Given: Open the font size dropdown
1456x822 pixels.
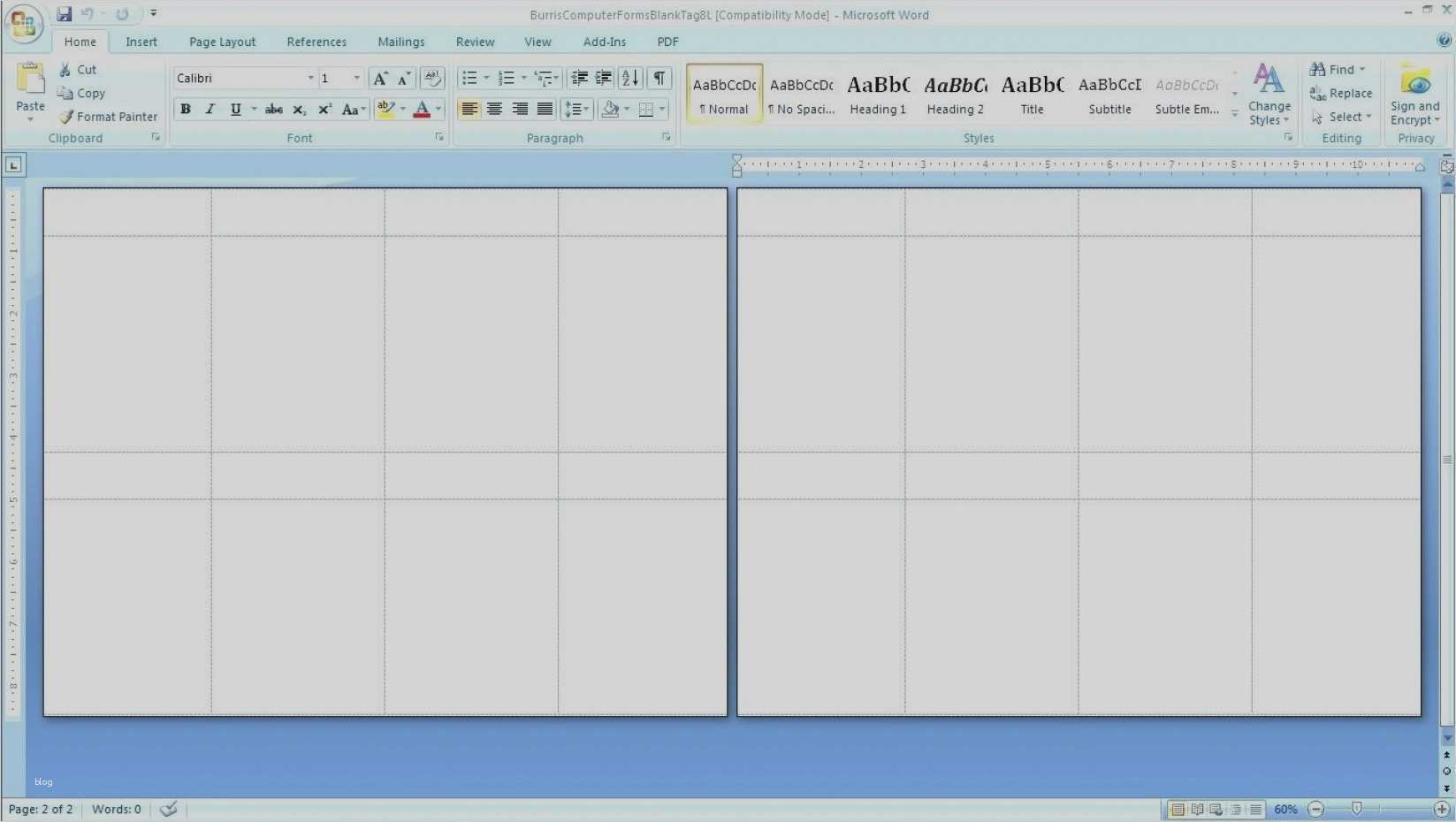Looking at the screenshot, I should click(x=356, y=79).
